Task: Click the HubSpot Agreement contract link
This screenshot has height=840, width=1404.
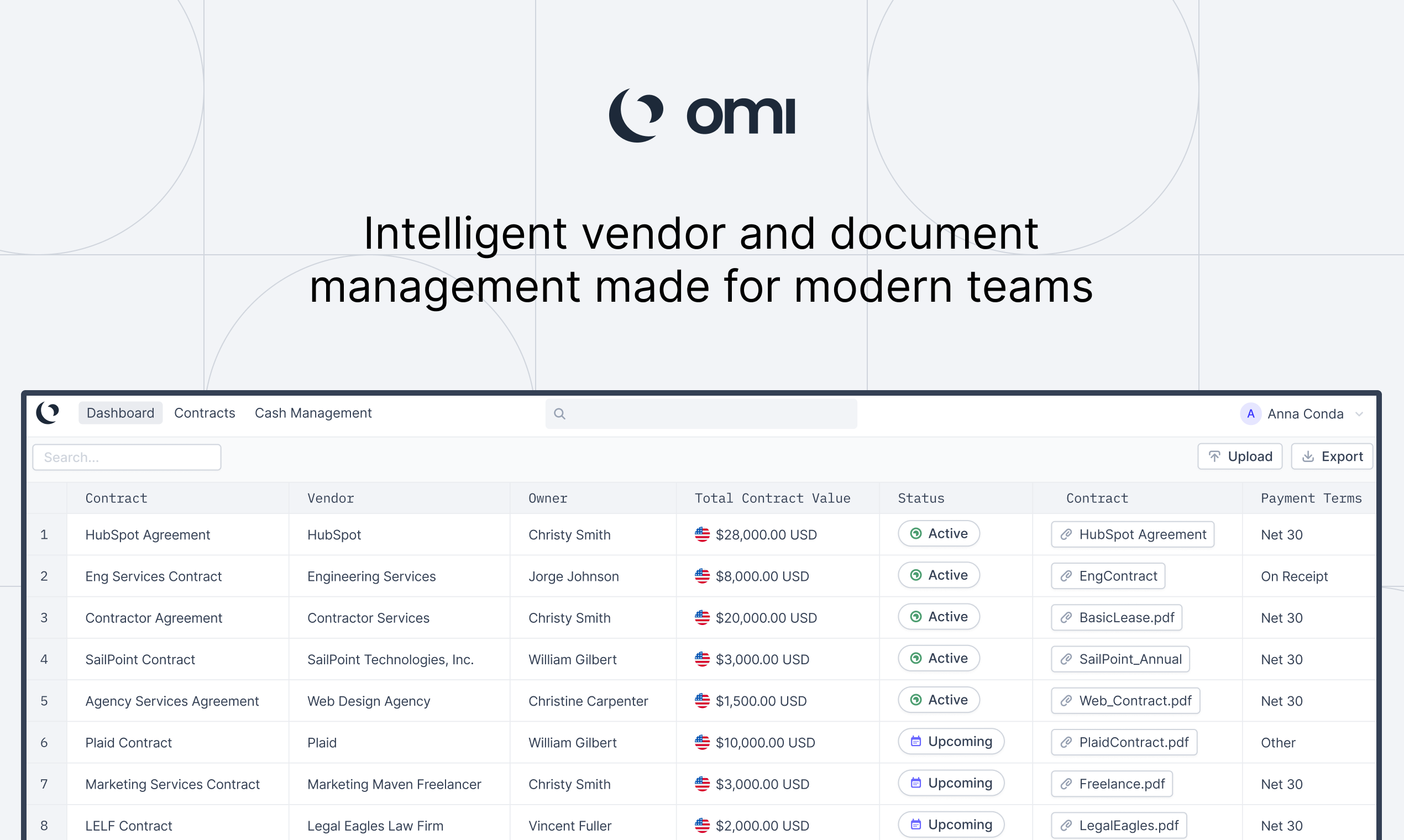Action: point(1134,534)
